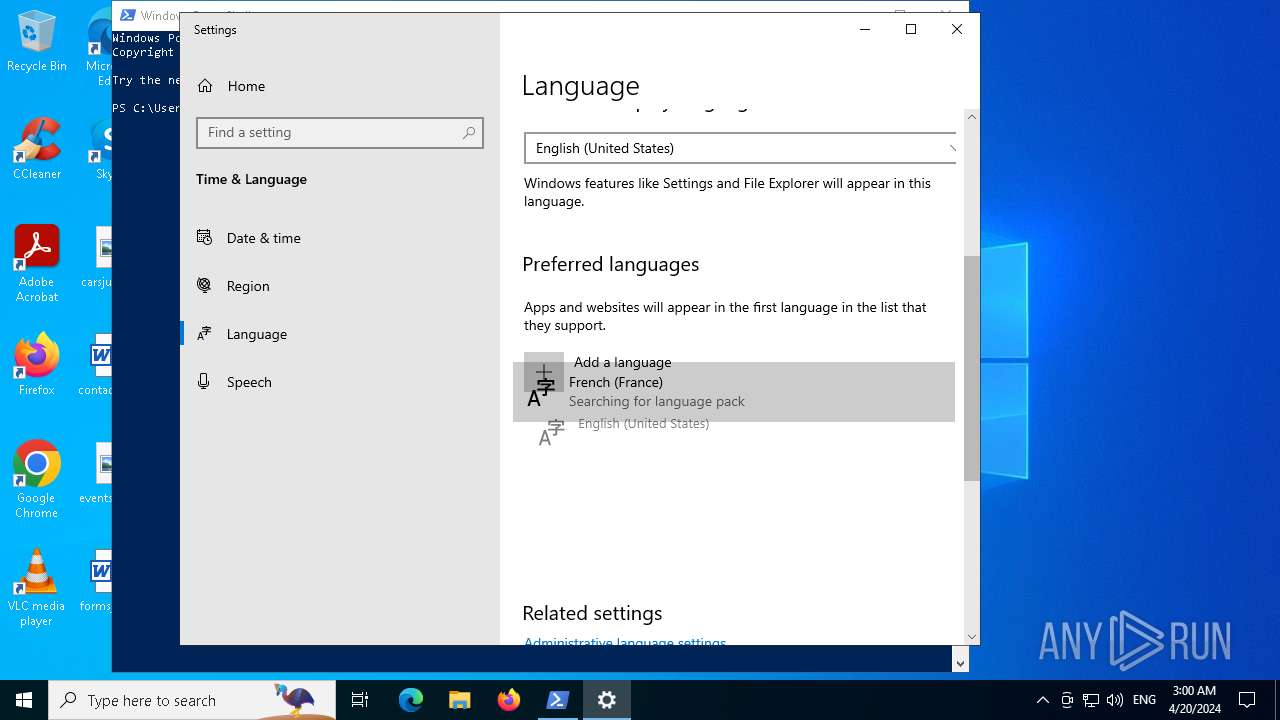
Task: Click the PowerShell window scrollbar down arrow
Action: point(961,662)
